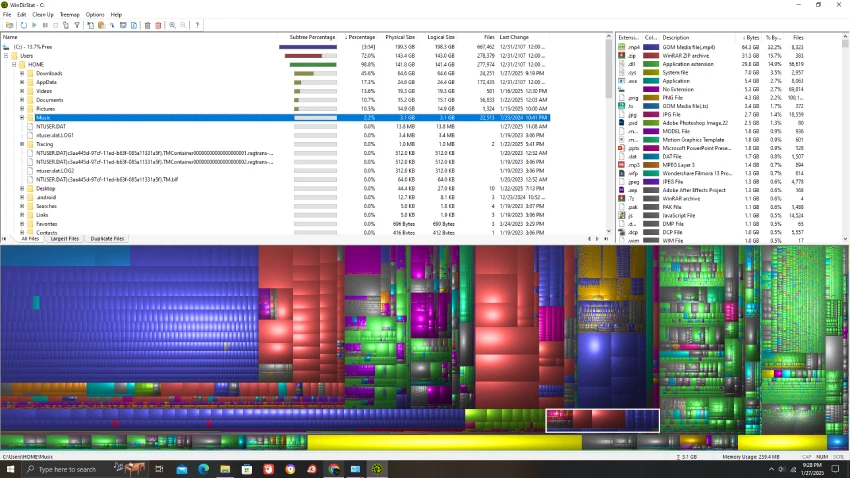Click the Filter funnel toolbar icon
Image resolution: width=850 pixels, height=478 pixels.
click(77, 25)
